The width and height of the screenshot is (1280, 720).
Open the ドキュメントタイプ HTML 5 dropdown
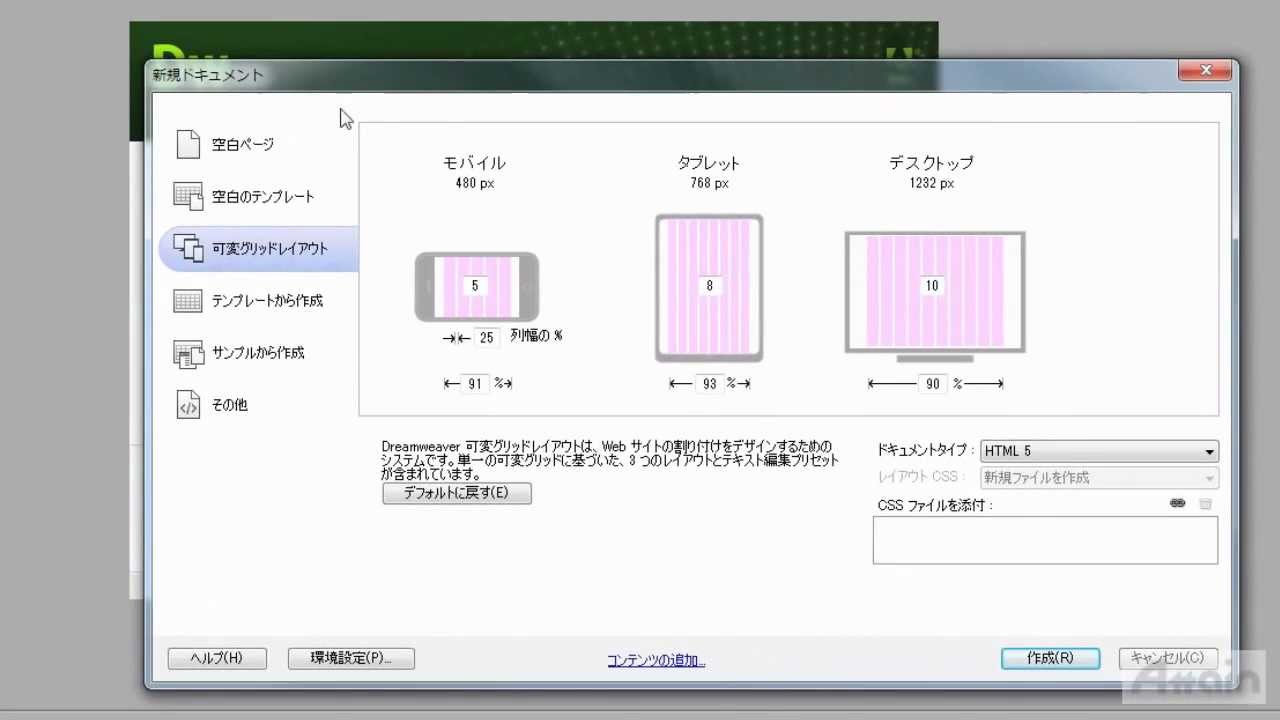click(x=1099, y=451)
